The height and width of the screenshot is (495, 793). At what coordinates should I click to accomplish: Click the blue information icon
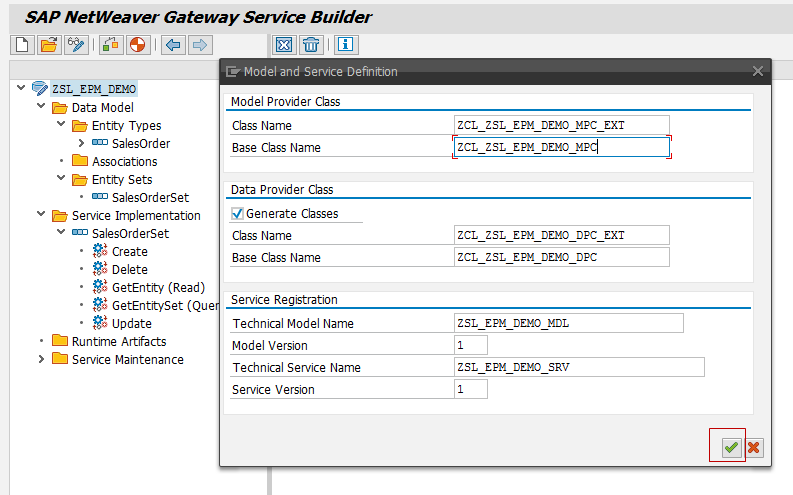click(346, 45)
